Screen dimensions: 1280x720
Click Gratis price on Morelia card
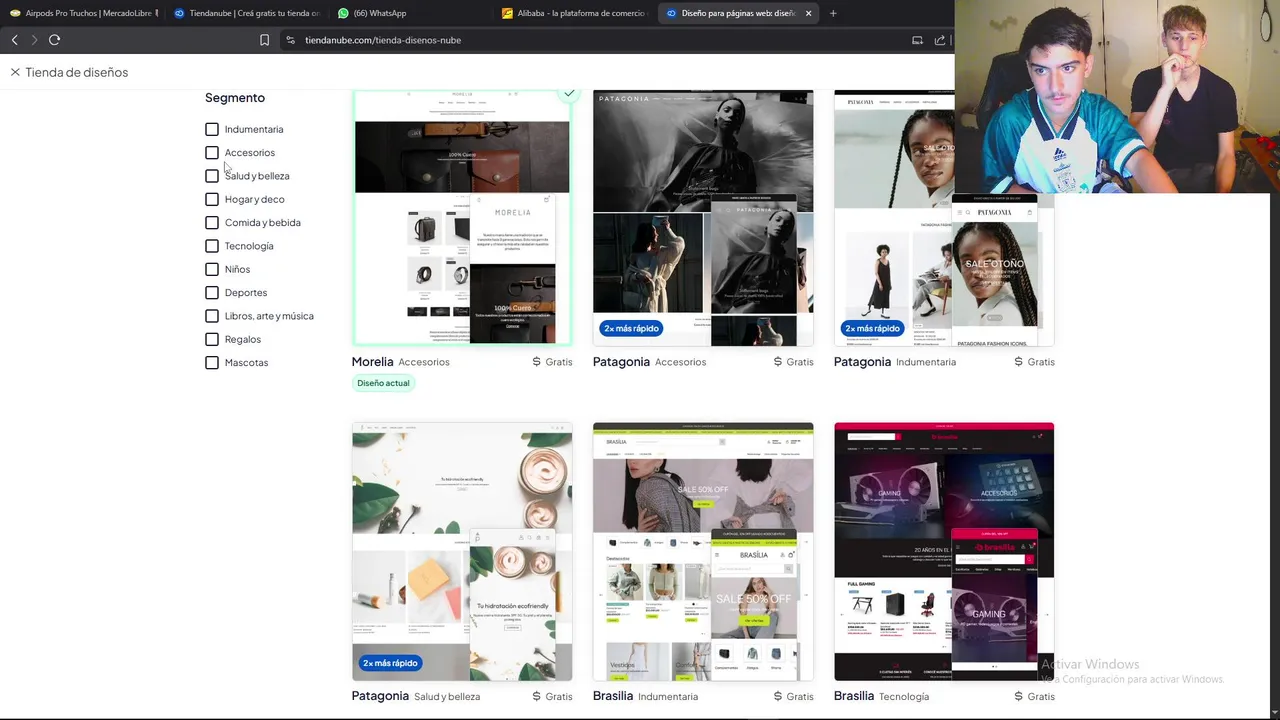[559, 362]
